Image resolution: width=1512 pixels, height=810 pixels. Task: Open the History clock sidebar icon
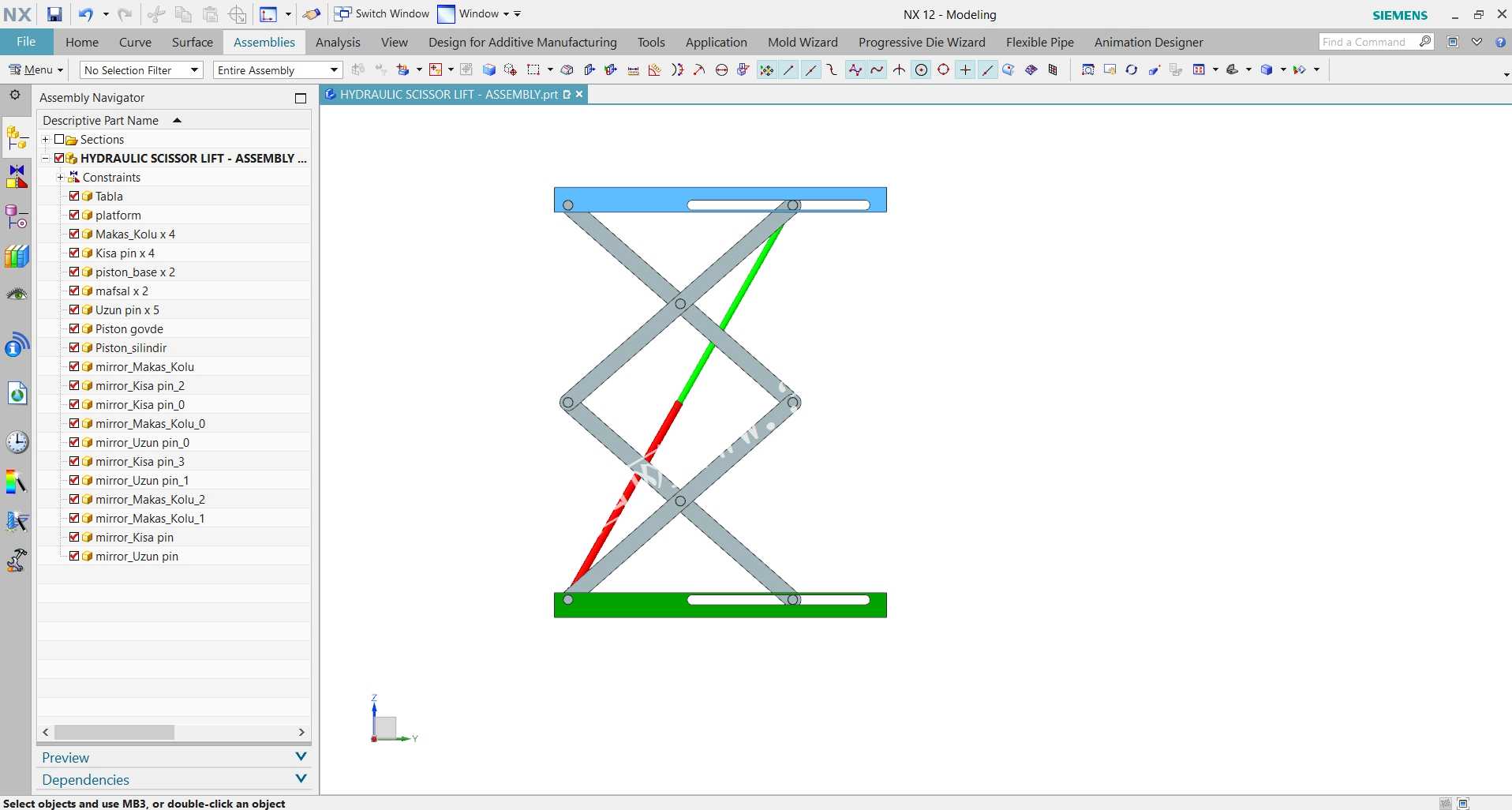pyautogui.click(x=17, y=442)
